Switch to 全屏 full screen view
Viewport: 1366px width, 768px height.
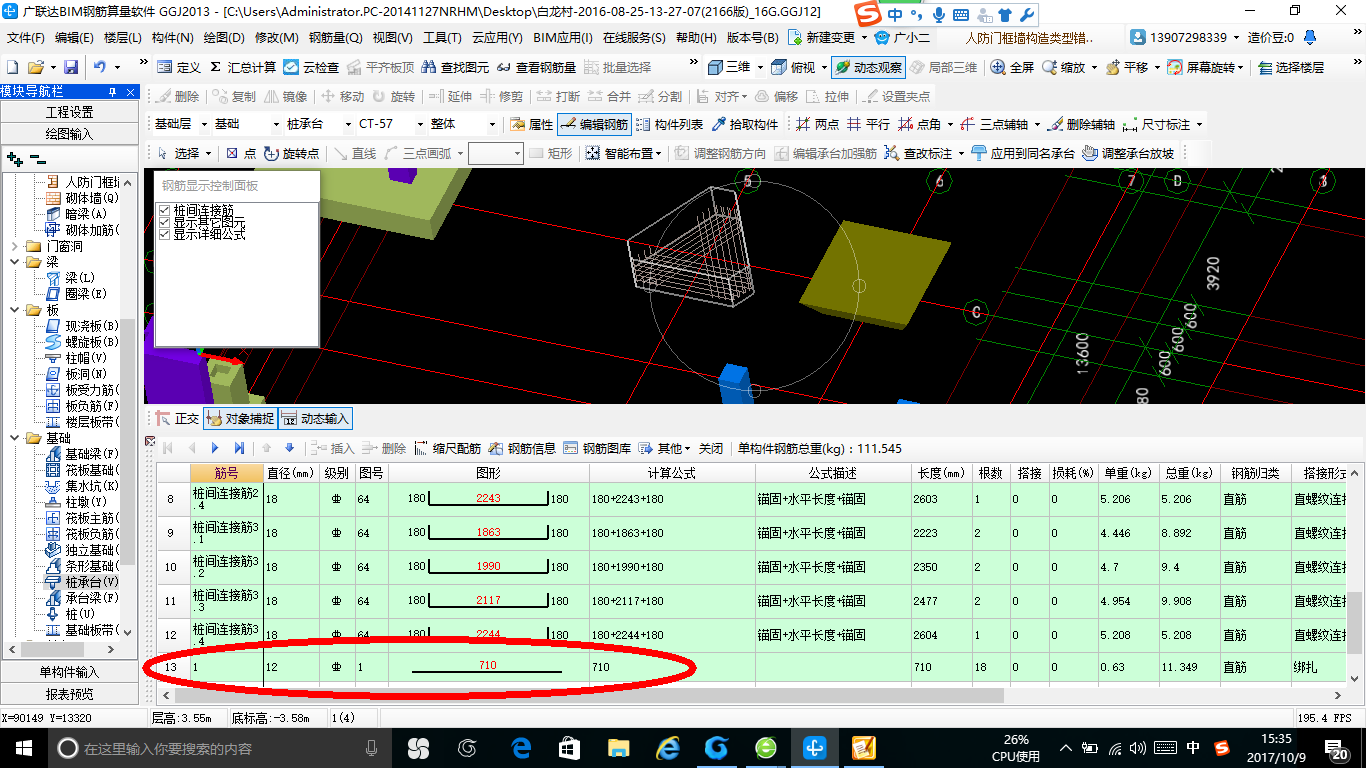coord(1012,68)
